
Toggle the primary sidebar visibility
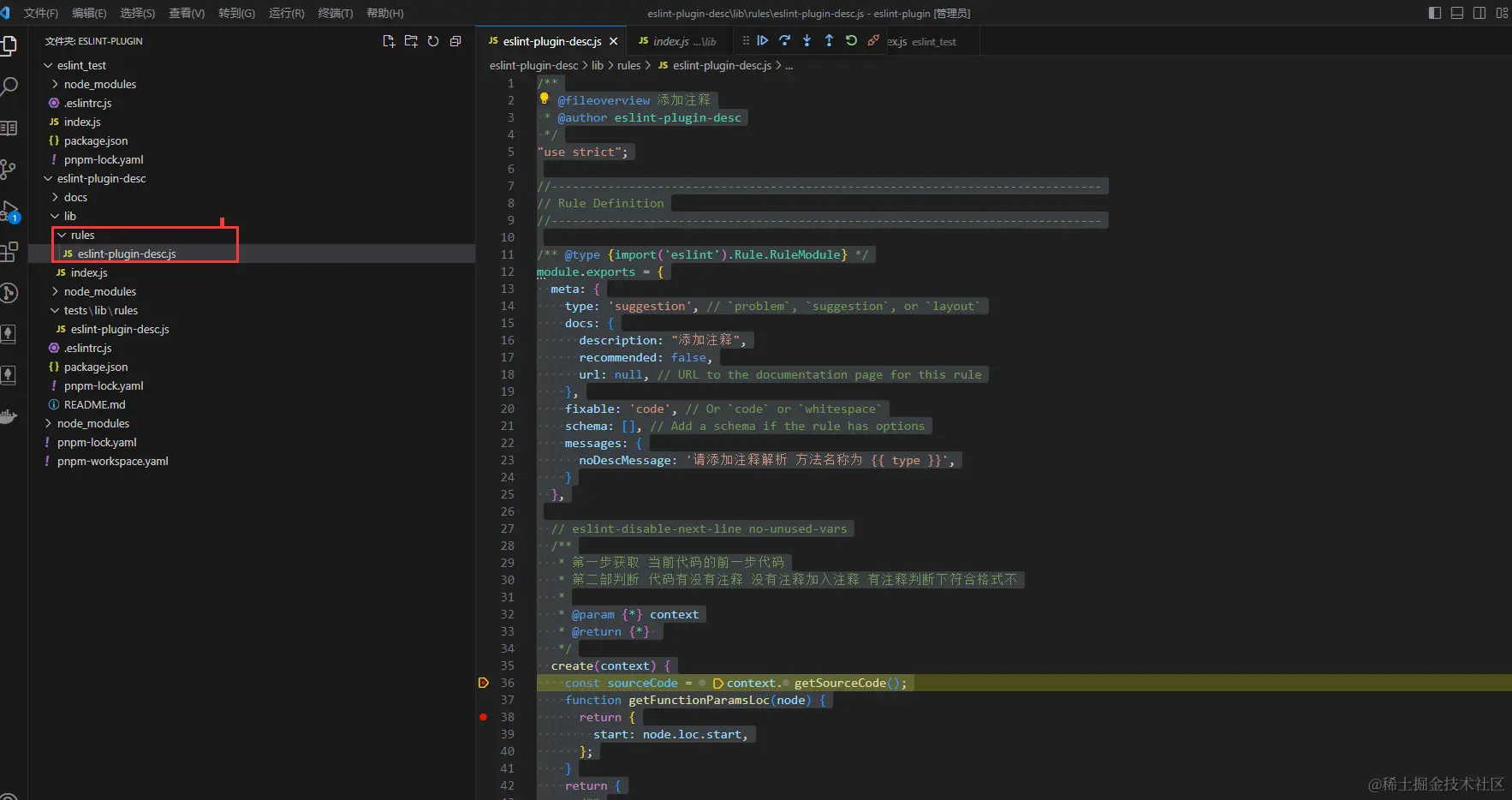pyautogui.click(x=1435, y=13)
